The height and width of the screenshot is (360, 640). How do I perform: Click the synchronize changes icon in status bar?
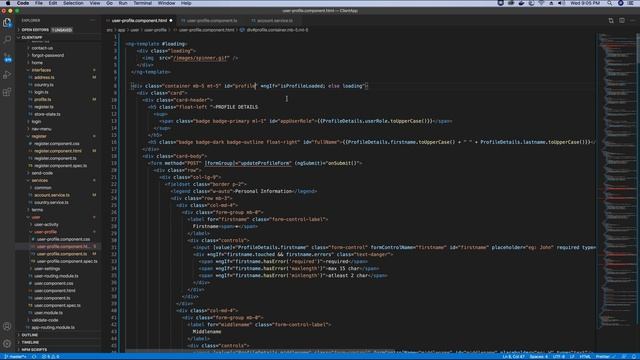[34, 357]
